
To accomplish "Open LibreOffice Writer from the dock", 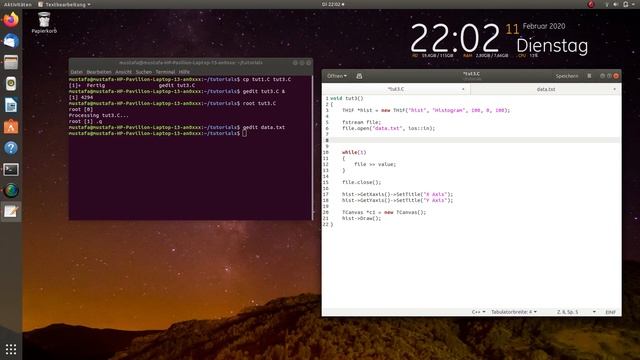I will click(x=11, y=105).
